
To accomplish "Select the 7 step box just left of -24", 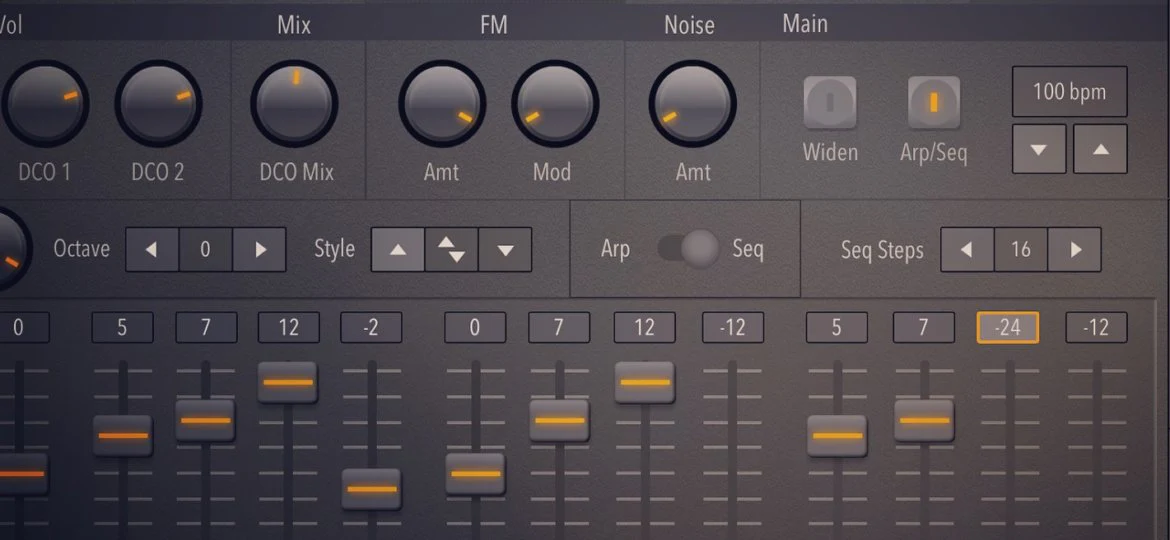I will pyautogui.click(x=924, y=327).
